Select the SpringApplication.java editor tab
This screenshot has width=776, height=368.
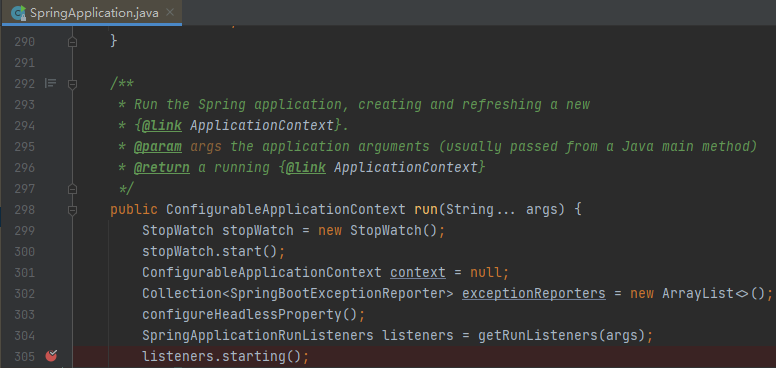(x=91, y=12)
